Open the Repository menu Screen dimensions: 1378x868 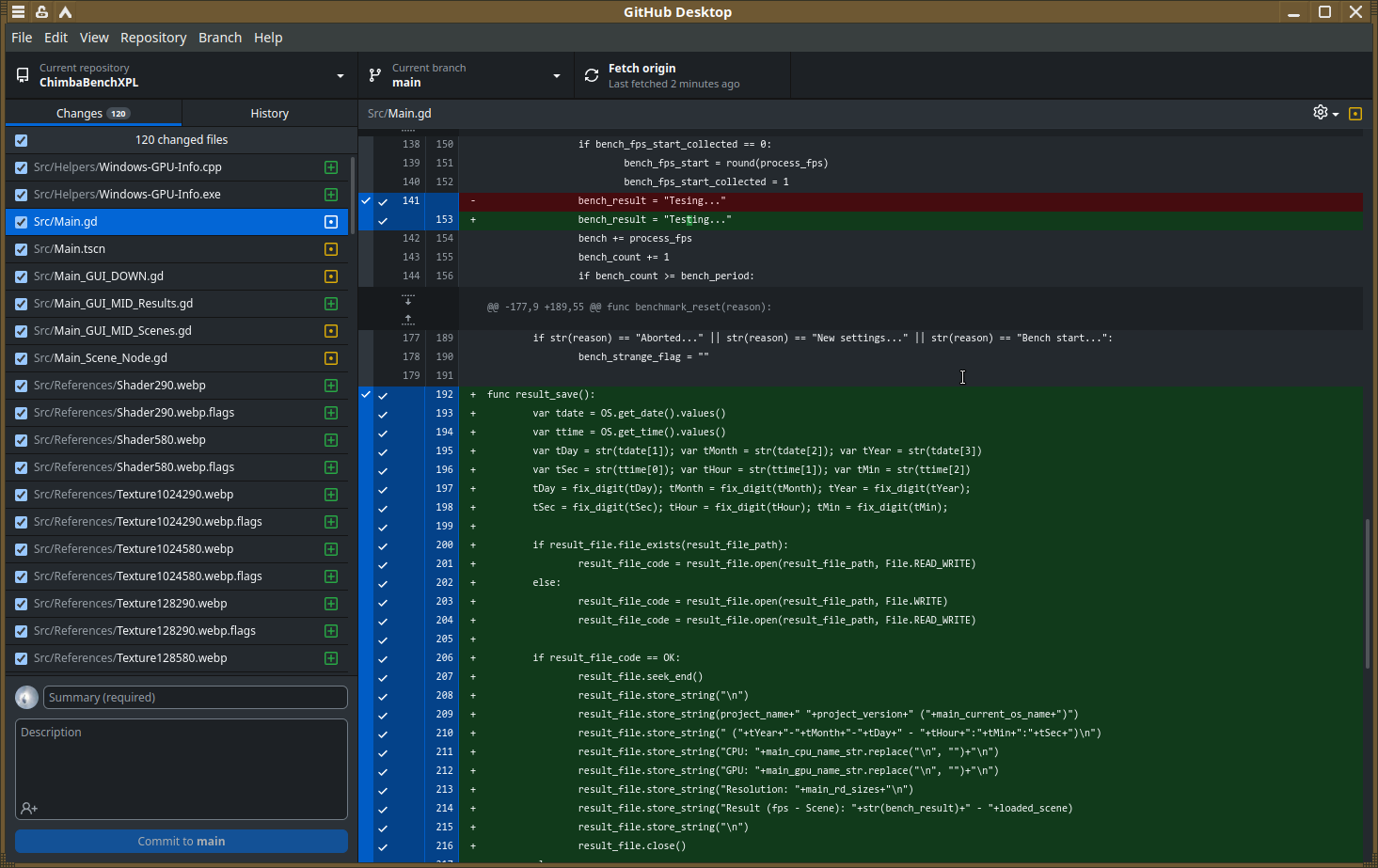[153, 38]
